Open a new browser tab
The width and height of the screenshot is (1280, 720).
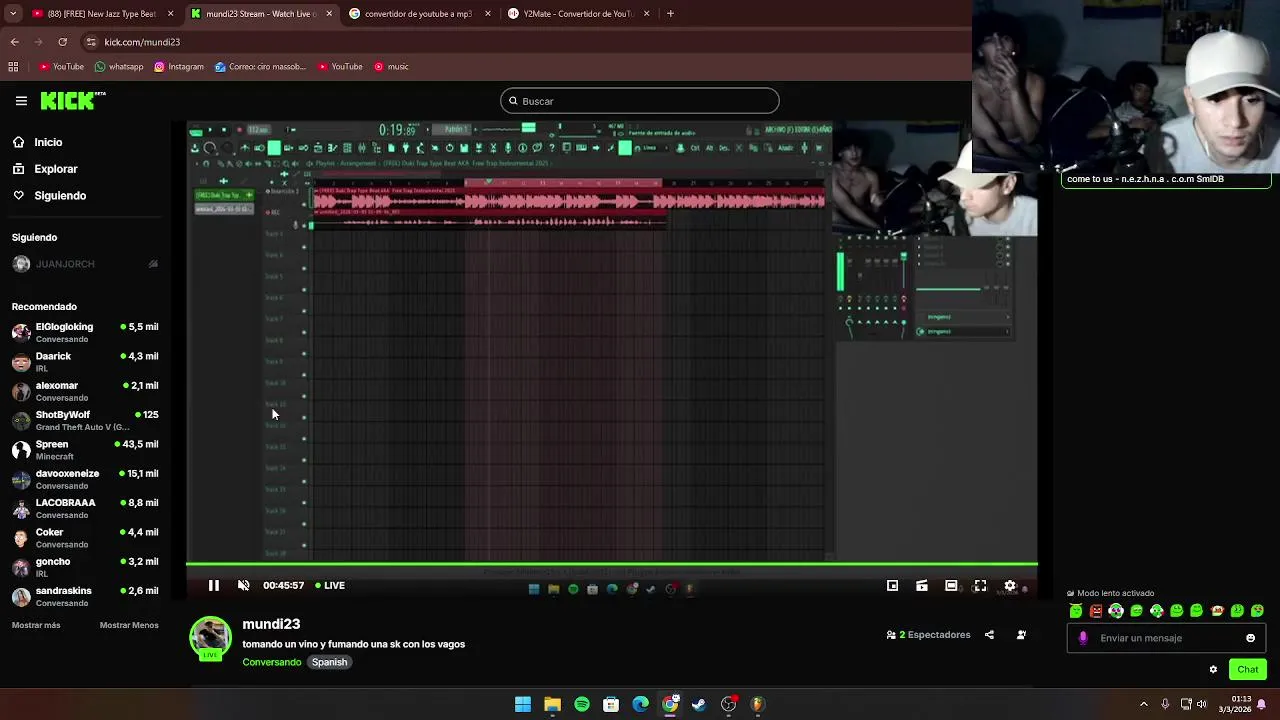tap(670, 14)
